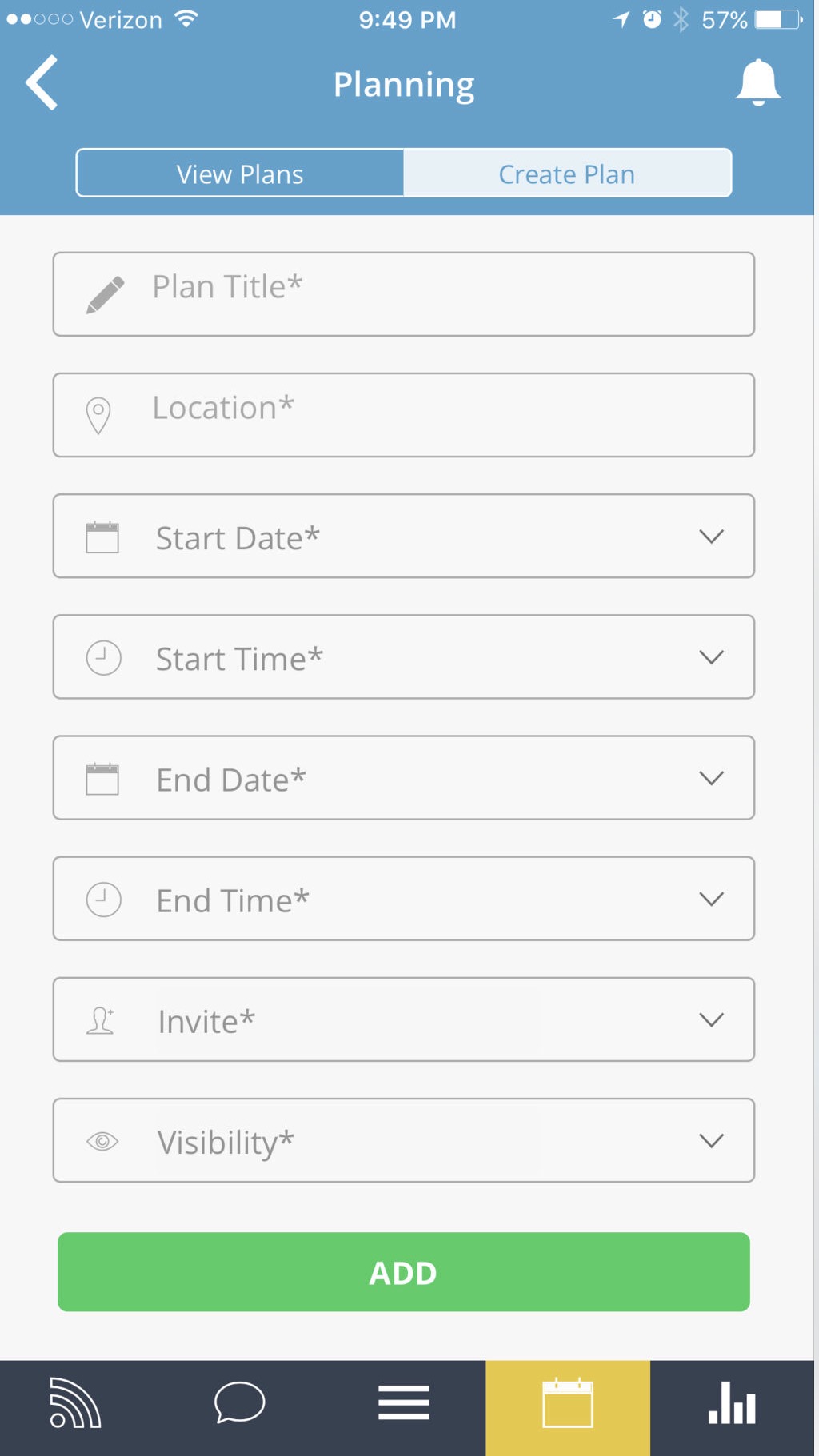Open the hamburger menu icon

click(x=403, y=1402)
